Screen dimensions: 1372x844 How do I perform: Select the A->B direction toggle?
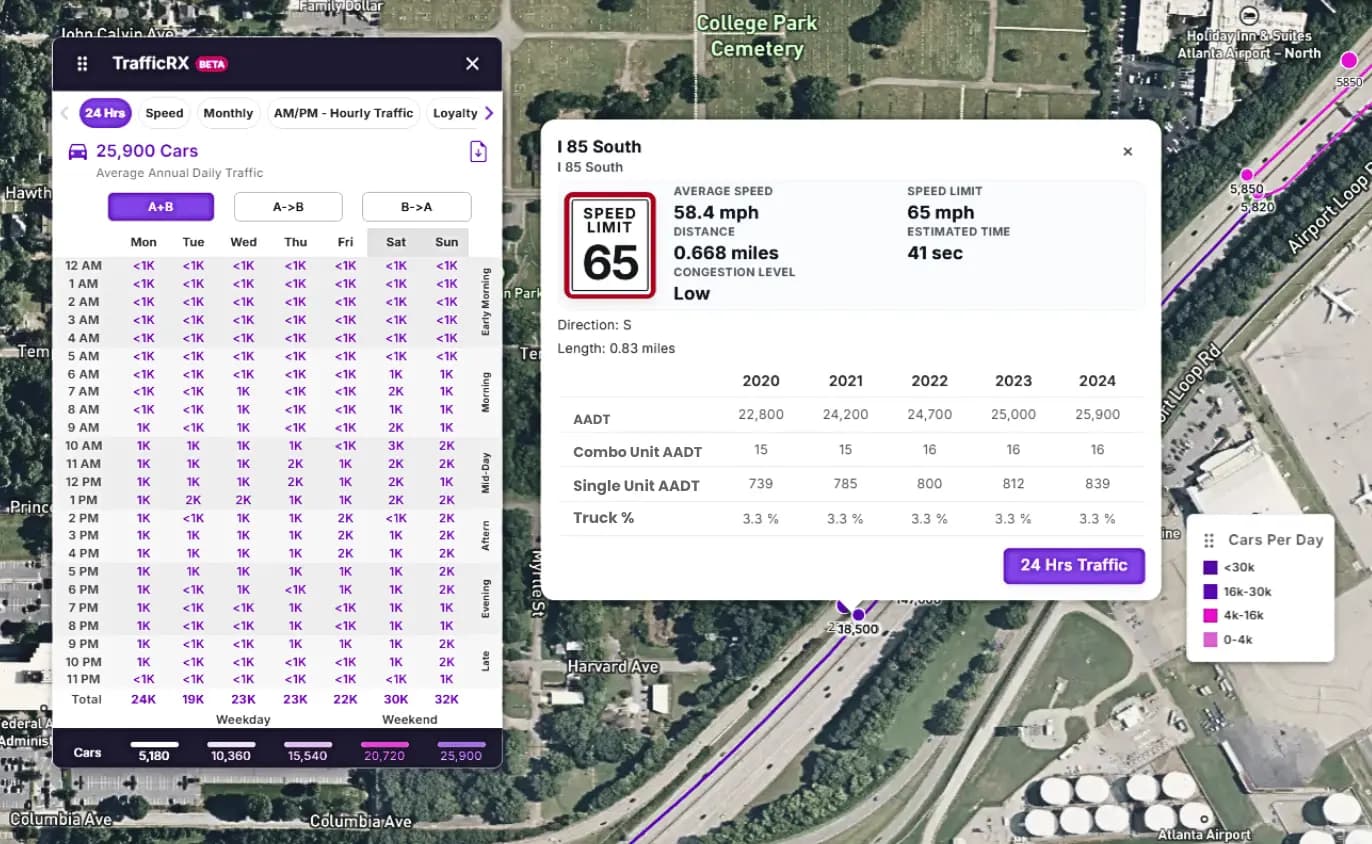click(288, 207)
